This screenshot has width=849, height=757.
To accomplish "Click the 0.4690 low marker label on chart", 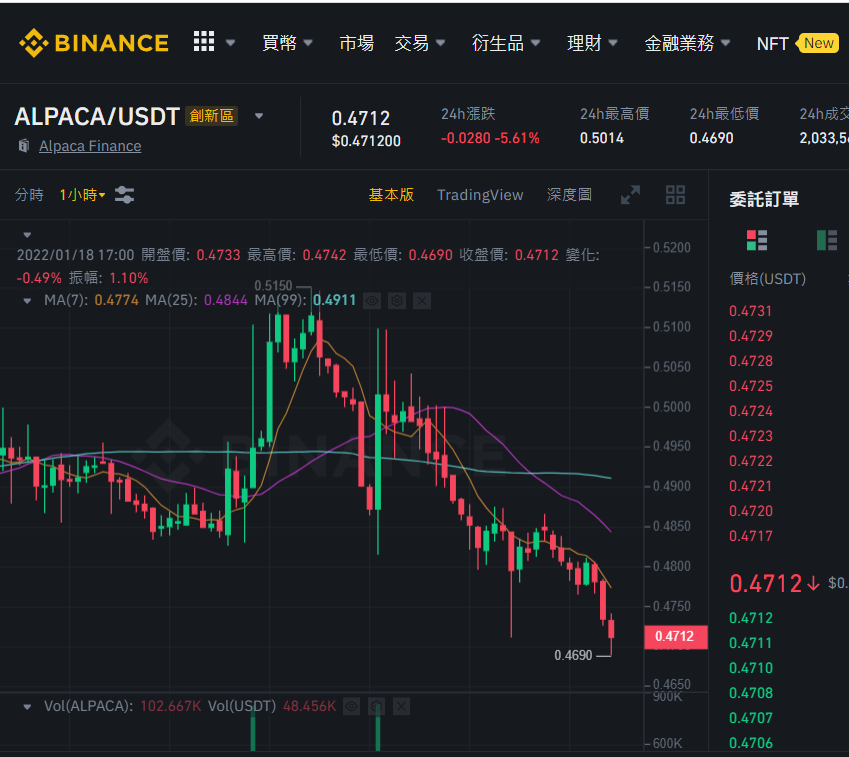I will coord(573,655).
